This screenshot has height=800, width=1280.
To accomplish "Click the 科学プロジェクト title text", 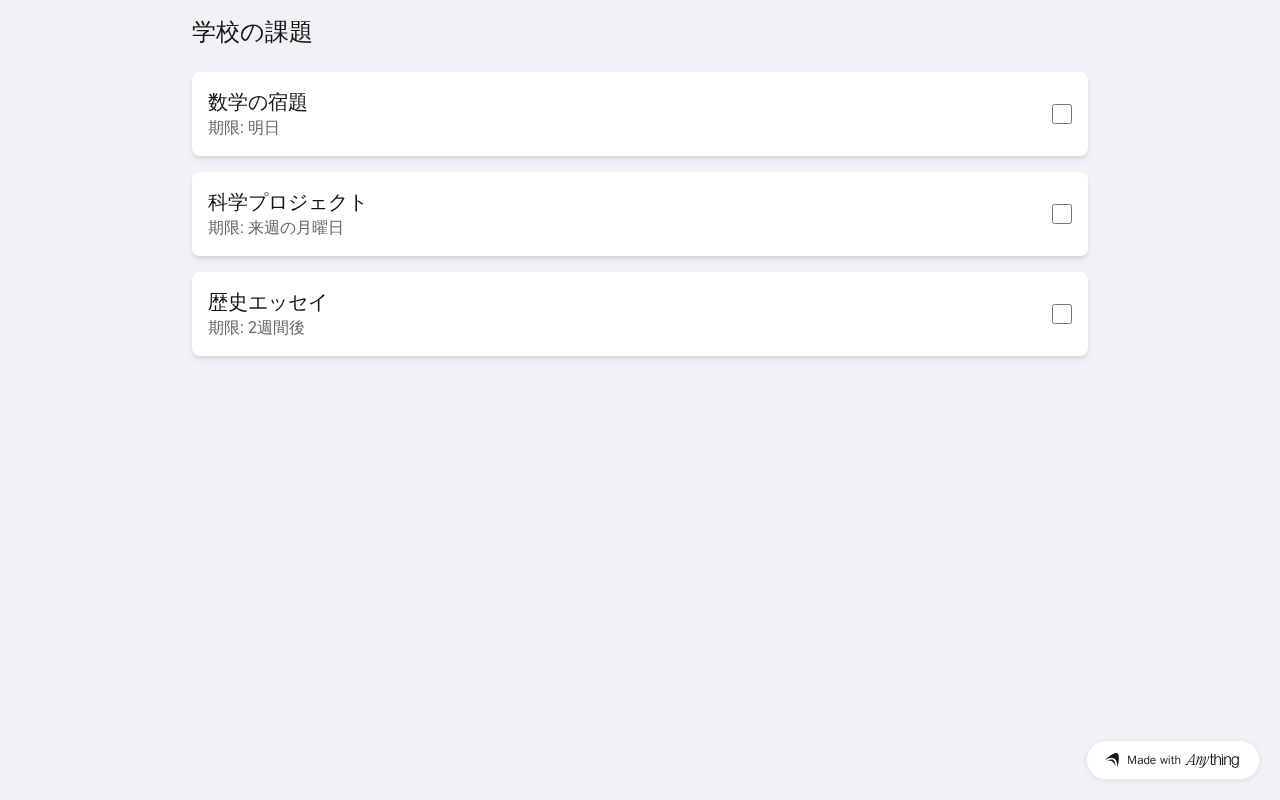I will click(288, 202).
